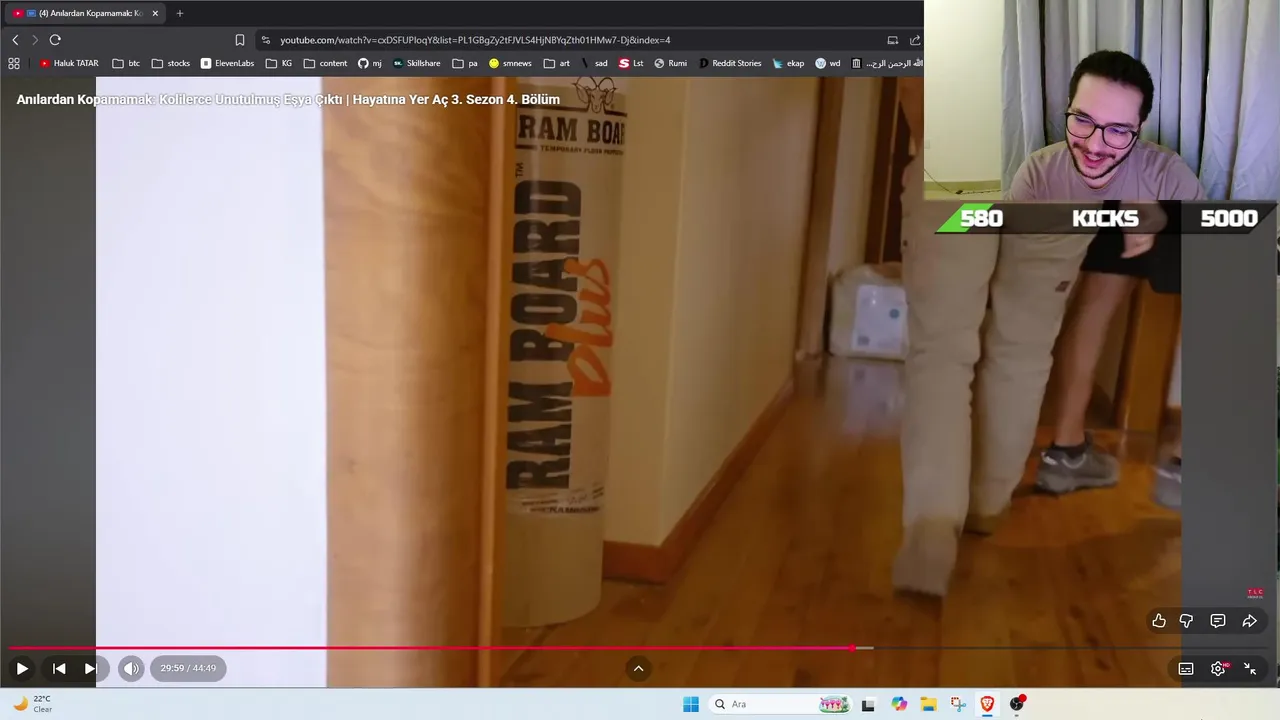
Task: Open the pa bookmark folder
Action: (465, 63)
